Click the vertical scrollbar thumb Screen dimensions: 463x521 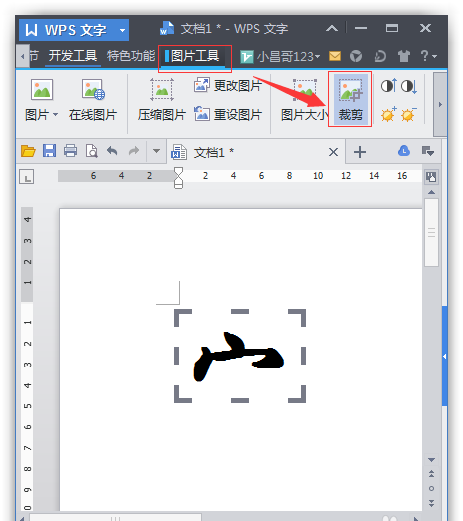tap(431, 233)
